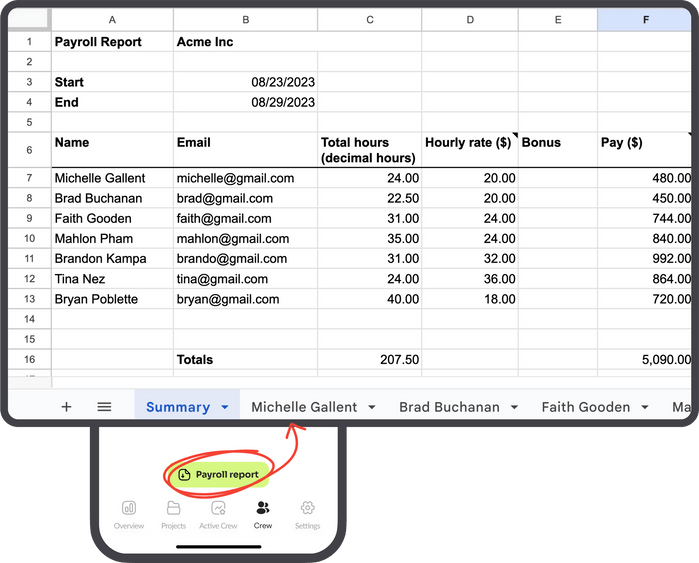Click the michelle@gmail.com email cell
The width and height of the screenshot is (699, 563).
click(x=236, y=178)
